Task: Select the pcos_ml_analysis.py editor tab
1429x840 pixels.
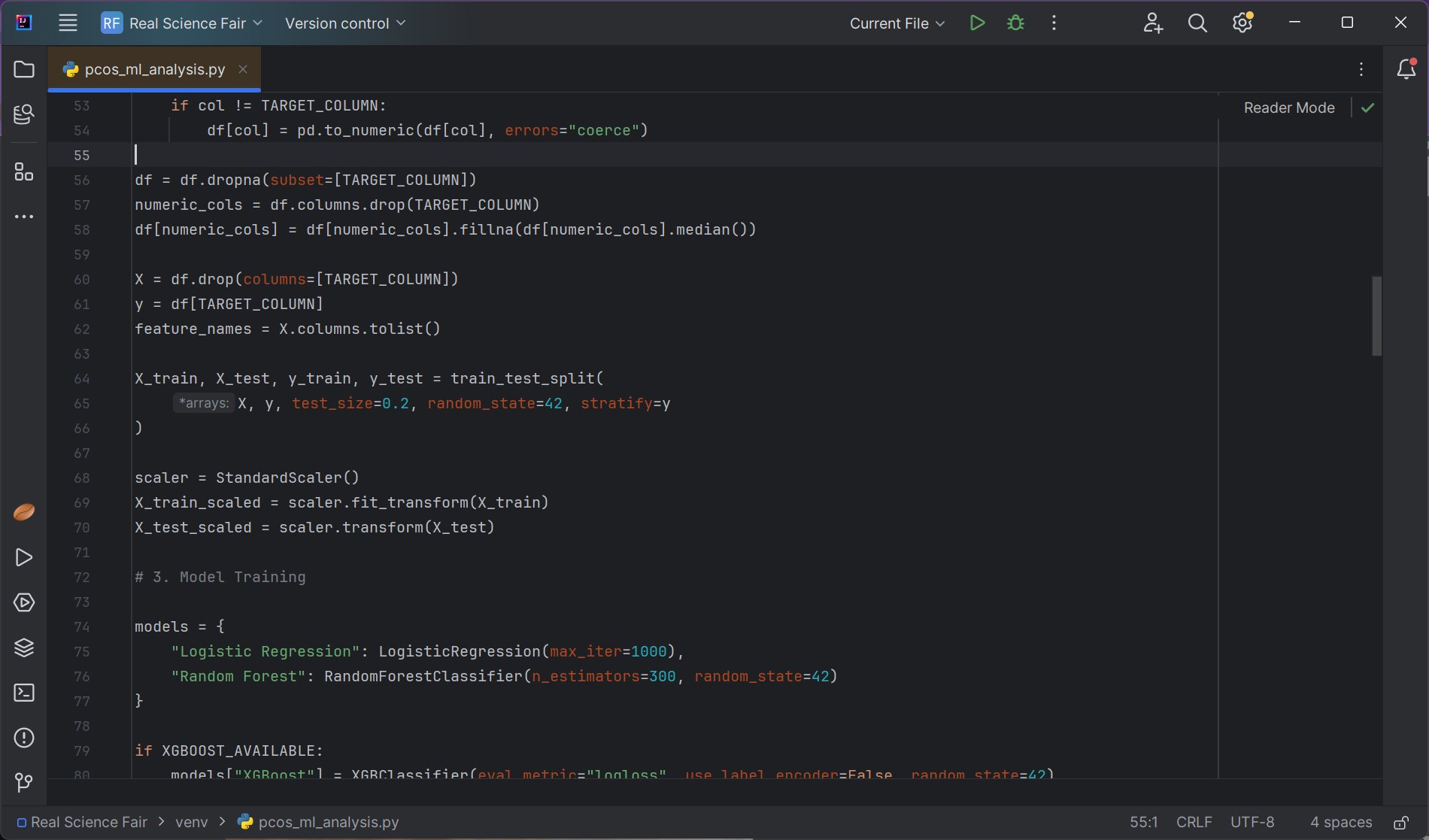Action: click(154, 69)
